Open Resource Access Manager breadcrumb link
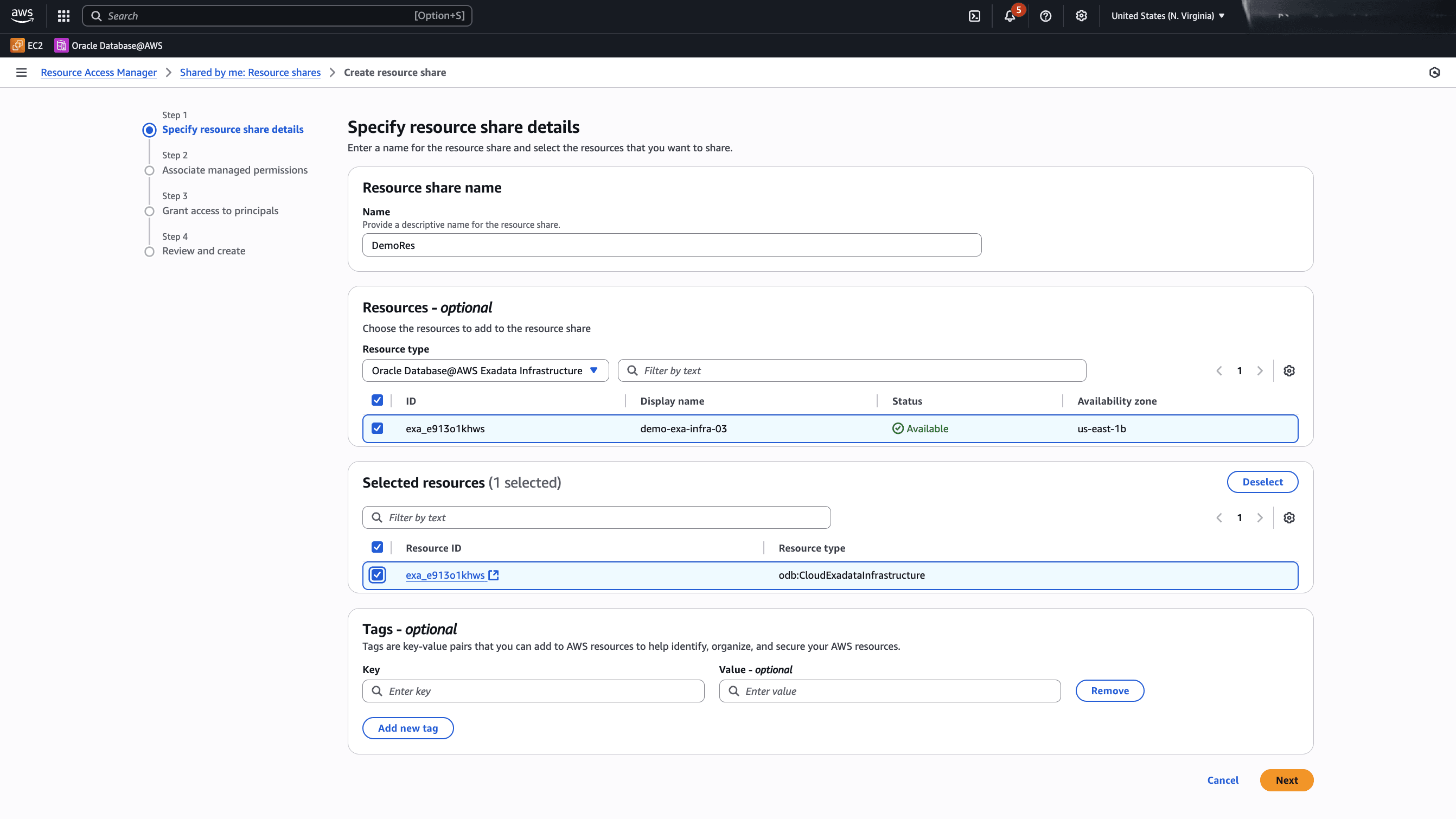The height and width of the screenshot is (819, 1456). 98,72
